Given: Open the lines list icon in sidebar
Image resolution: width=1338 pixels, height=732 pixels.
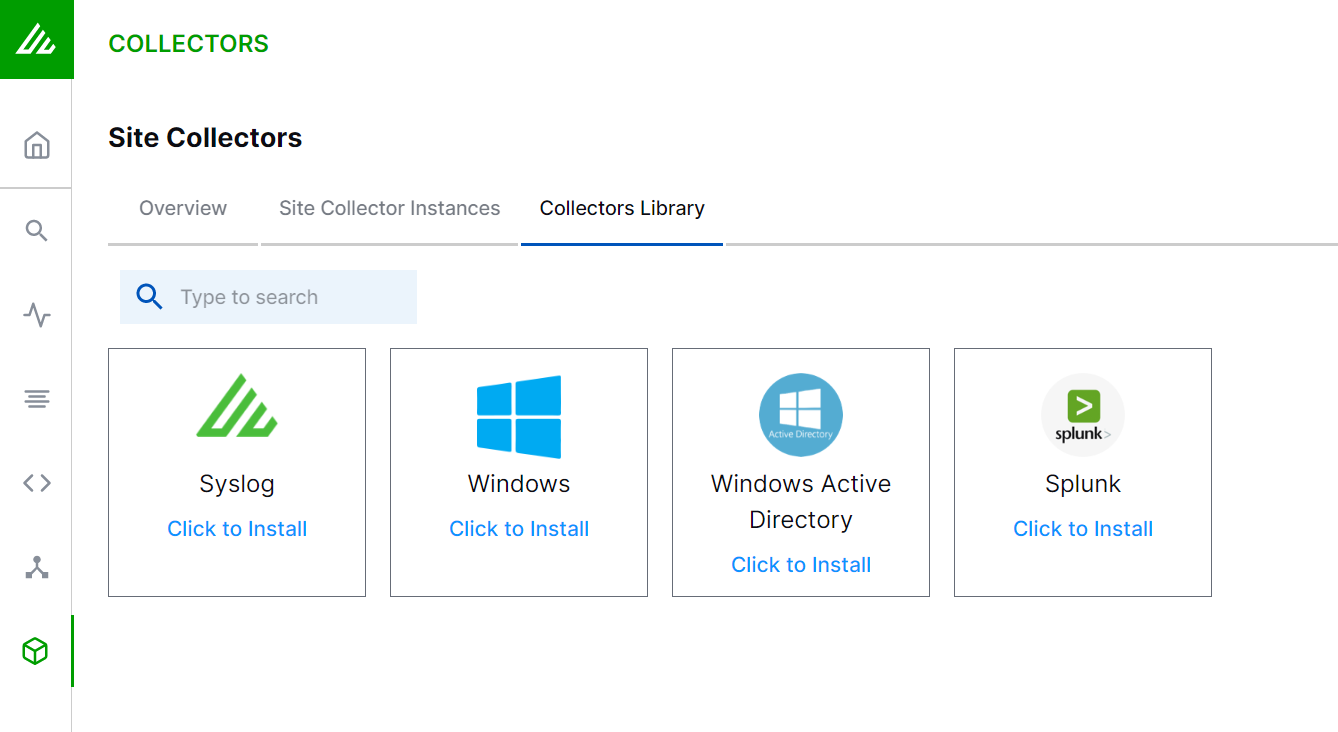Looking at the screenshot, I should click(x=36, y=400).
